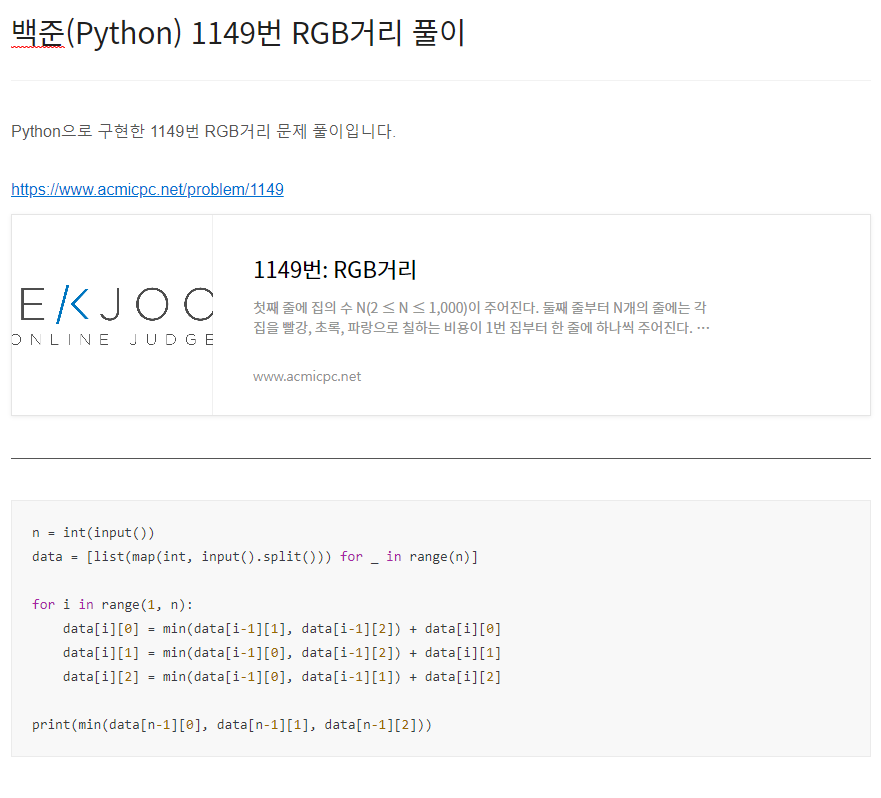Image resolution: width=881 pixels, height=798 pixels.
Task: Click the code line assigning data[i][0]
Action: [281, 629]
